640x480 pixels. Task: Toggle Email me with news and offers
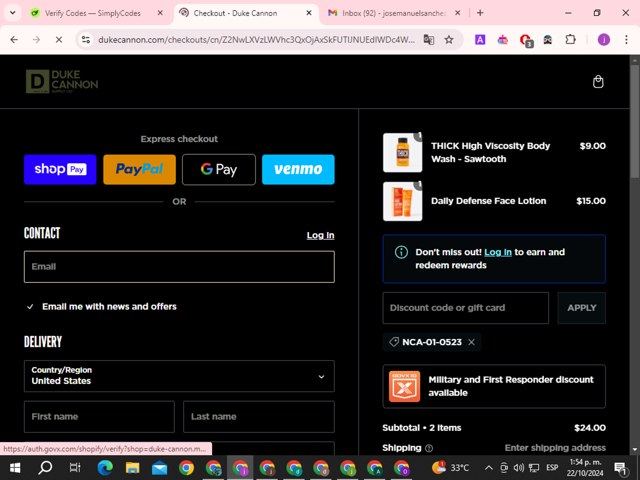pyautogui.click(x=30, y=307)
